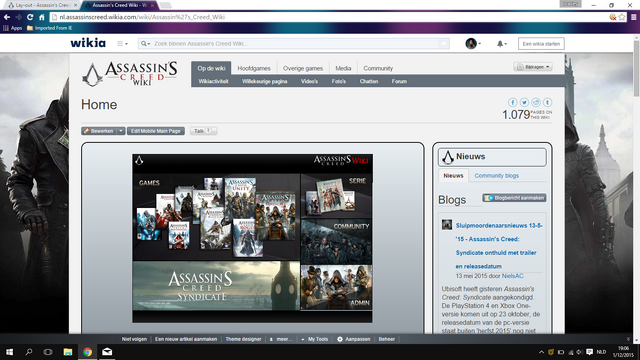This screenshot has height=360, width=640.
Task: Expand the Bewerken dropdown arrow
Action: 121,131
